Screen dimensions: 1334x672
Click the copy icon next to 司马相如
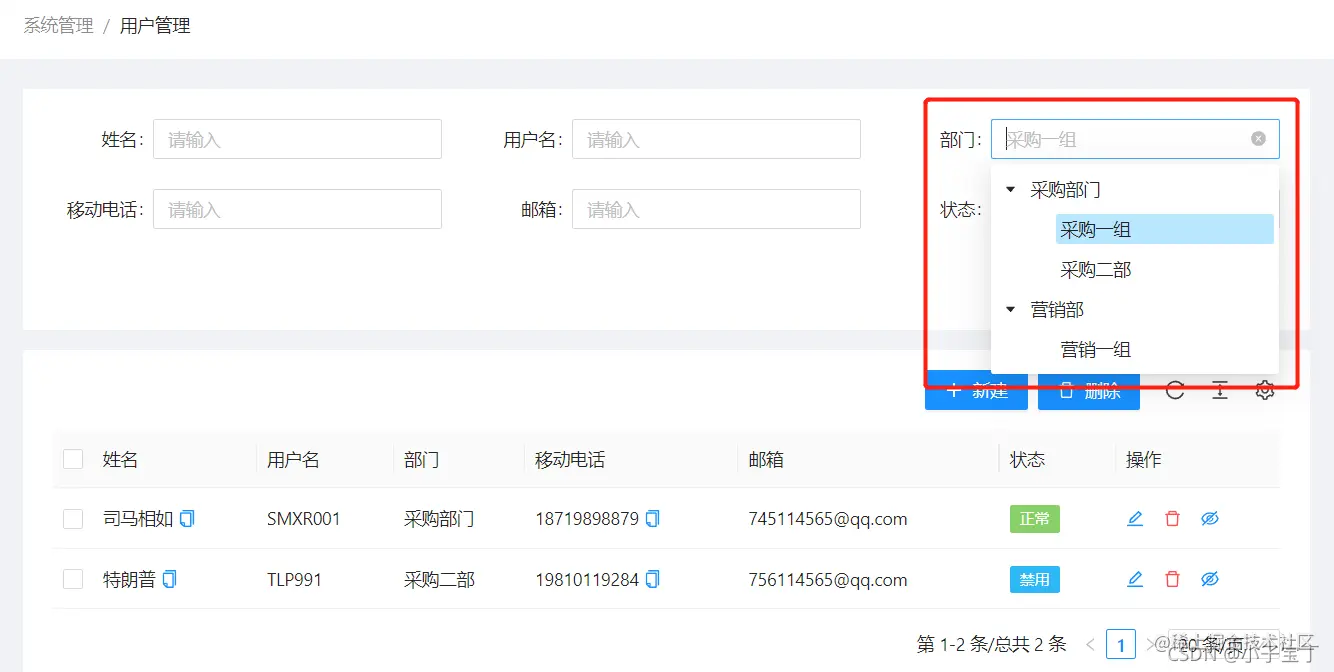189,518
